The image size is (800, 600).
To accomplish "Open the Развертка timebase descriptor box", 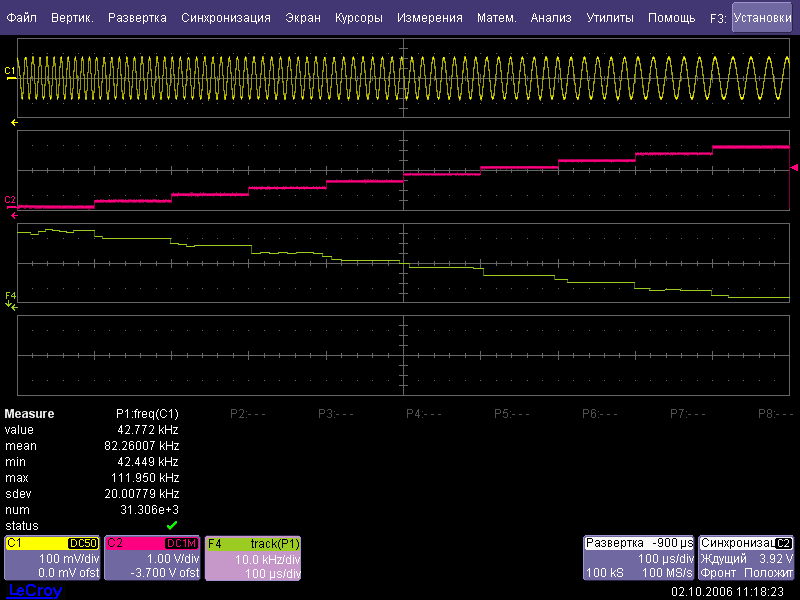I will click(x=637, y=557).
